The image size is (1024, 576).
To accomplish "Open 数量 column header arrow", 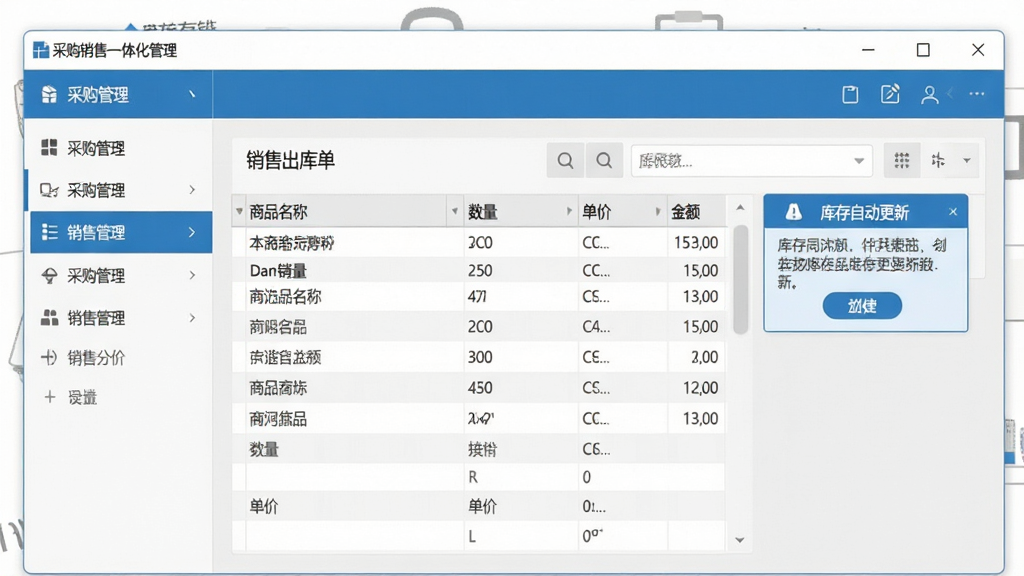I will pos(569,212).
